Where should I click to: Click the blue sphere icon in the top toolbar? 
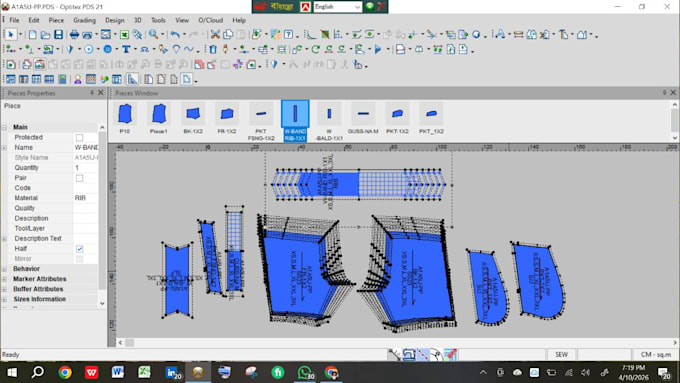point(476,34)
